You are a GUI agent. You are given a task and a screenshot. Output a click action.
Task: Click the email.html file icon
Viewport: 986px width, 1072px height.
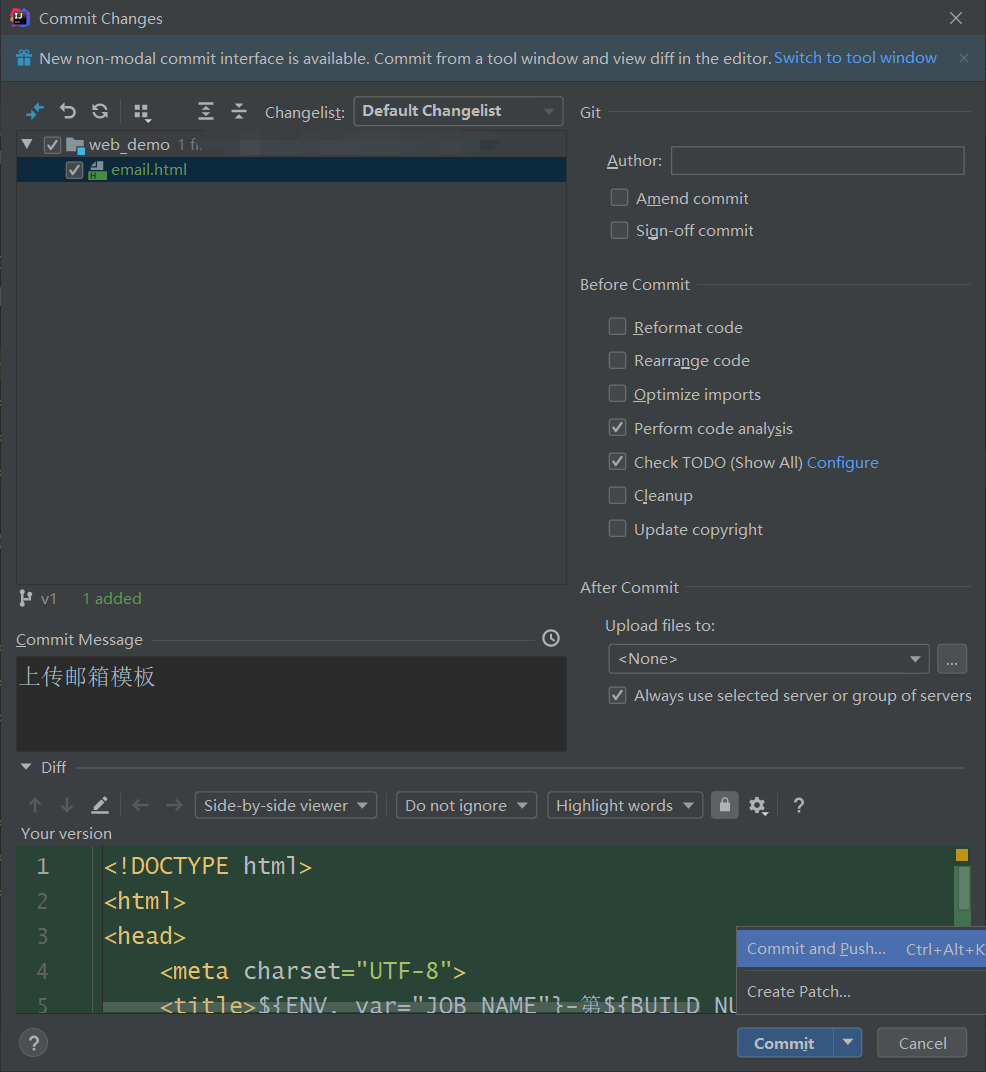(97, 170)
